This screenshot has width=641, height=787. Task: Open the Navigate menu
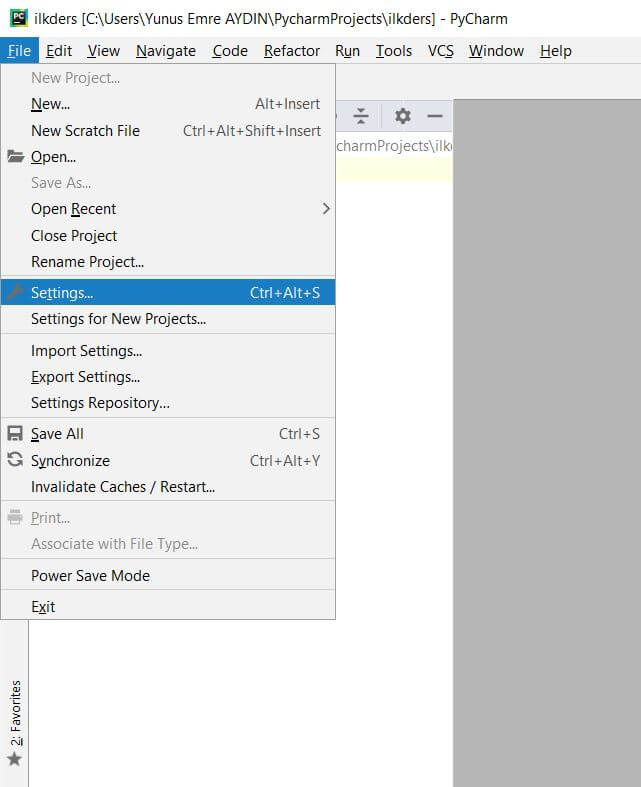click(x=166, y=51)
